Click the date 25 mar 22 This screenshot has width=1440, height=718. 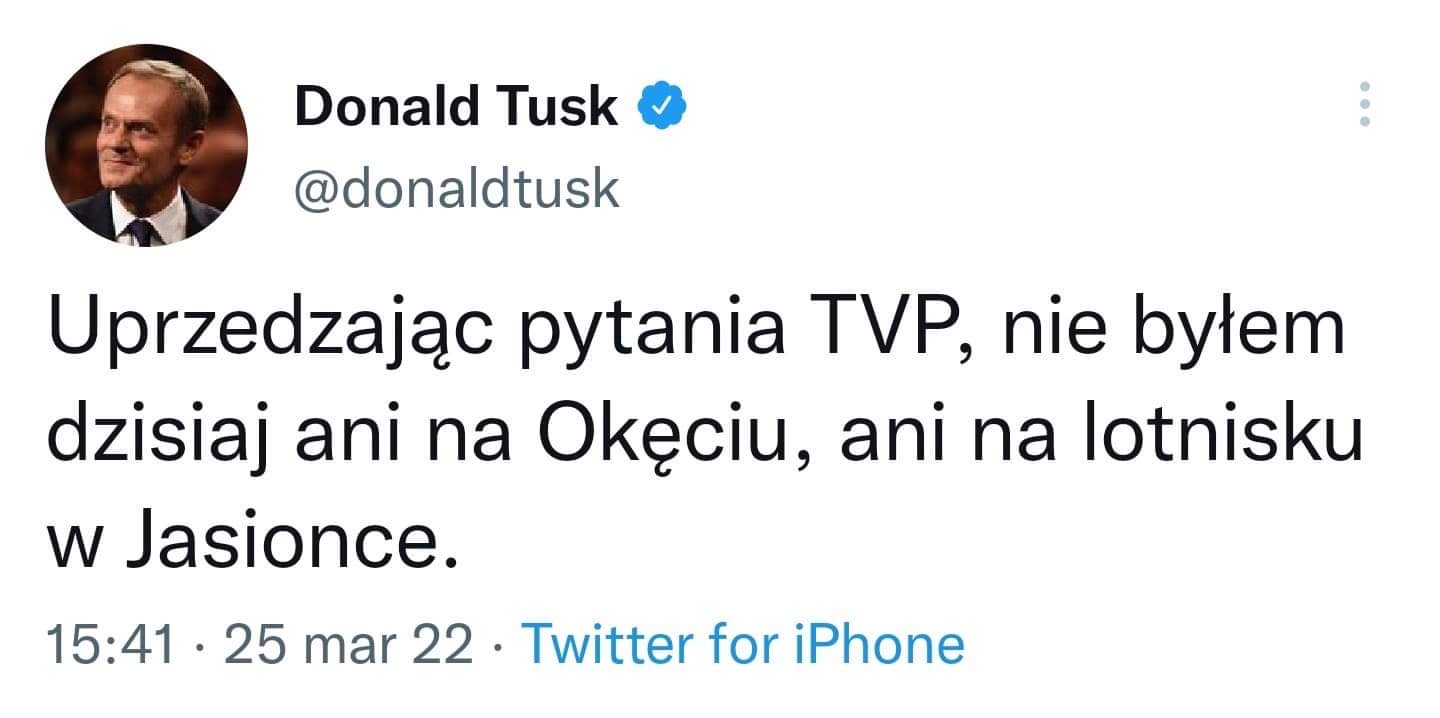click(x=349, y=645)
